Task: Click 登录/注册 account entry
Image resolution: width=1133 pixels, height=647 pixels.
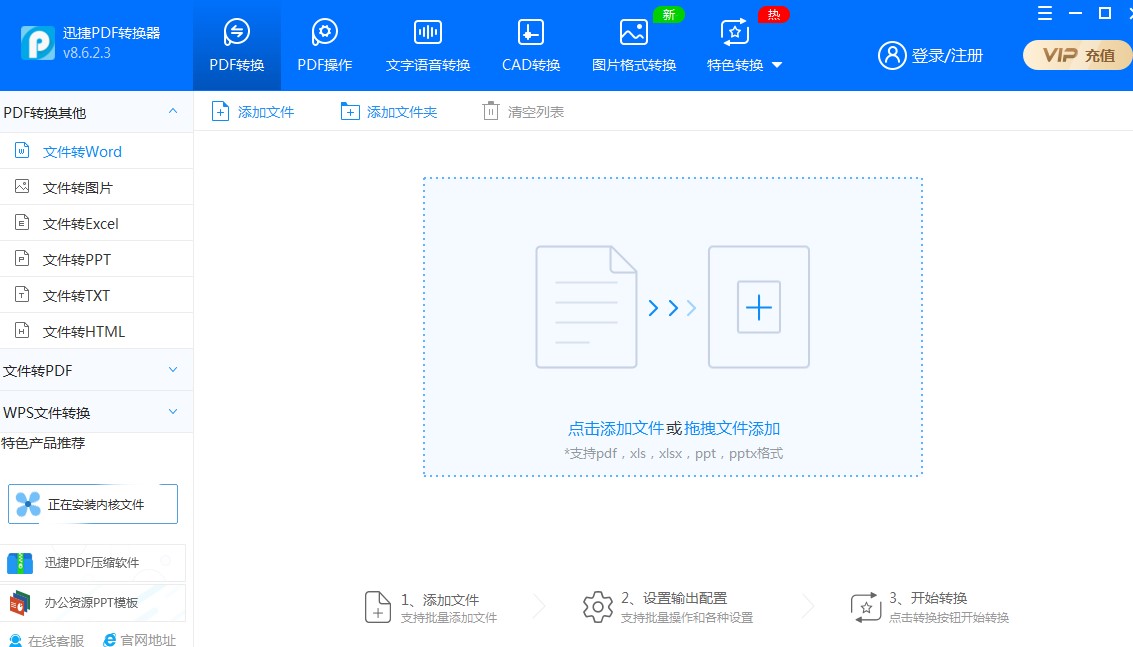Action: [x=931, y=56]
